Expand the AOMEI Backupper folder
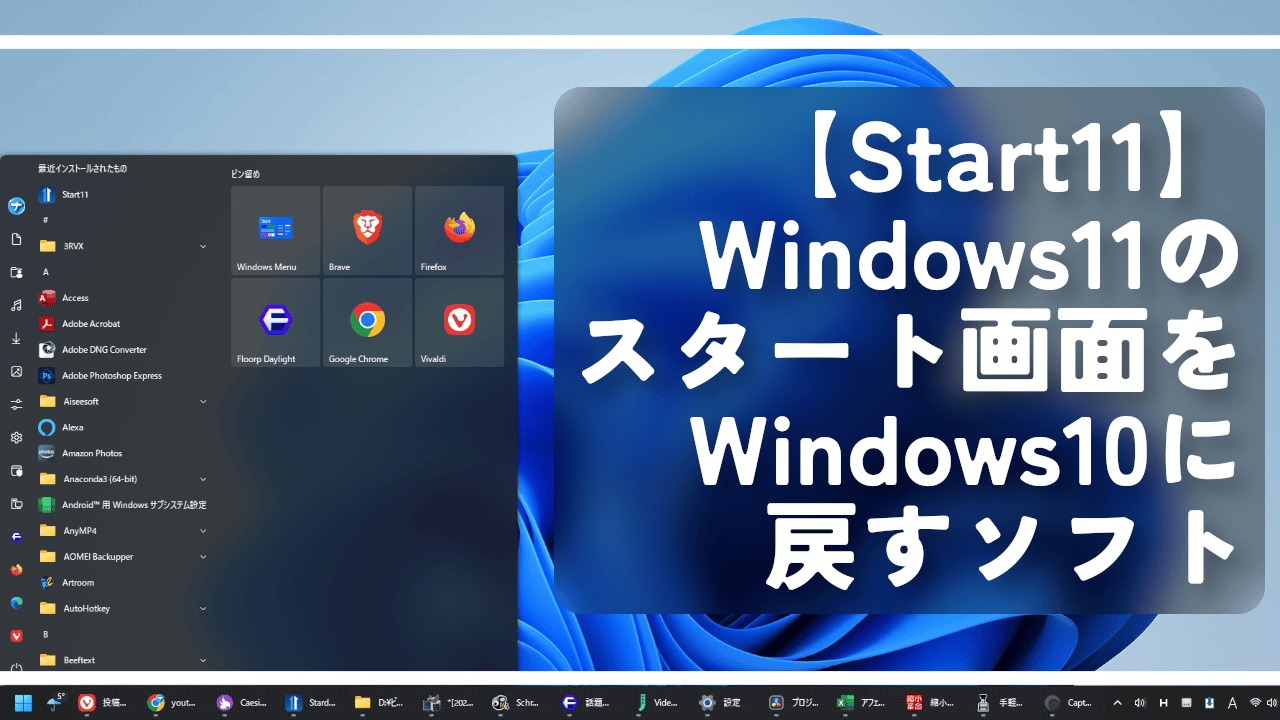Screen dimensions: 1280x720 tap(122, 556)
